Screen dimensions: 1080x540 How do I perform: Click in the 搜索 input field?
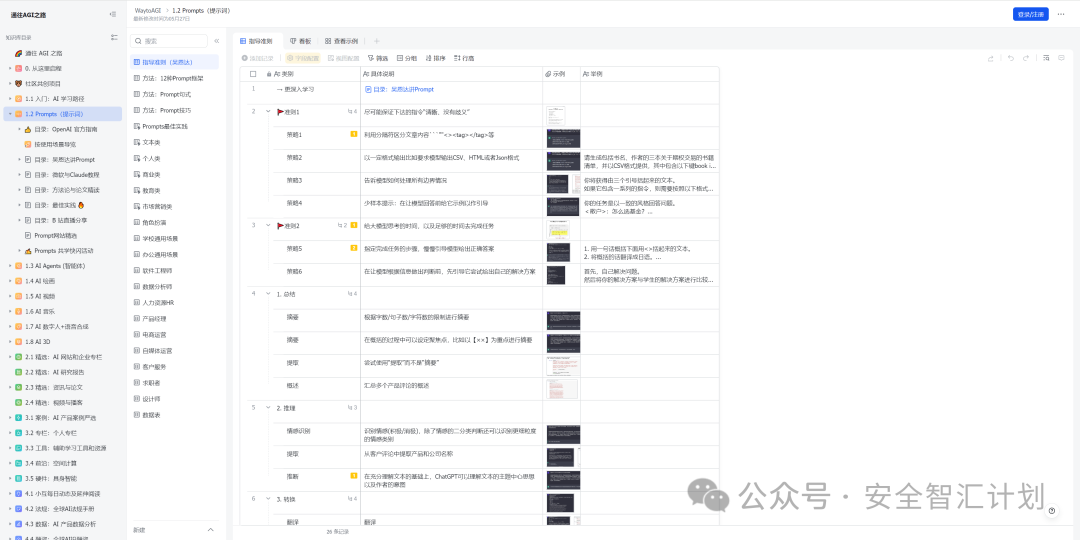[x=169, y=41]
